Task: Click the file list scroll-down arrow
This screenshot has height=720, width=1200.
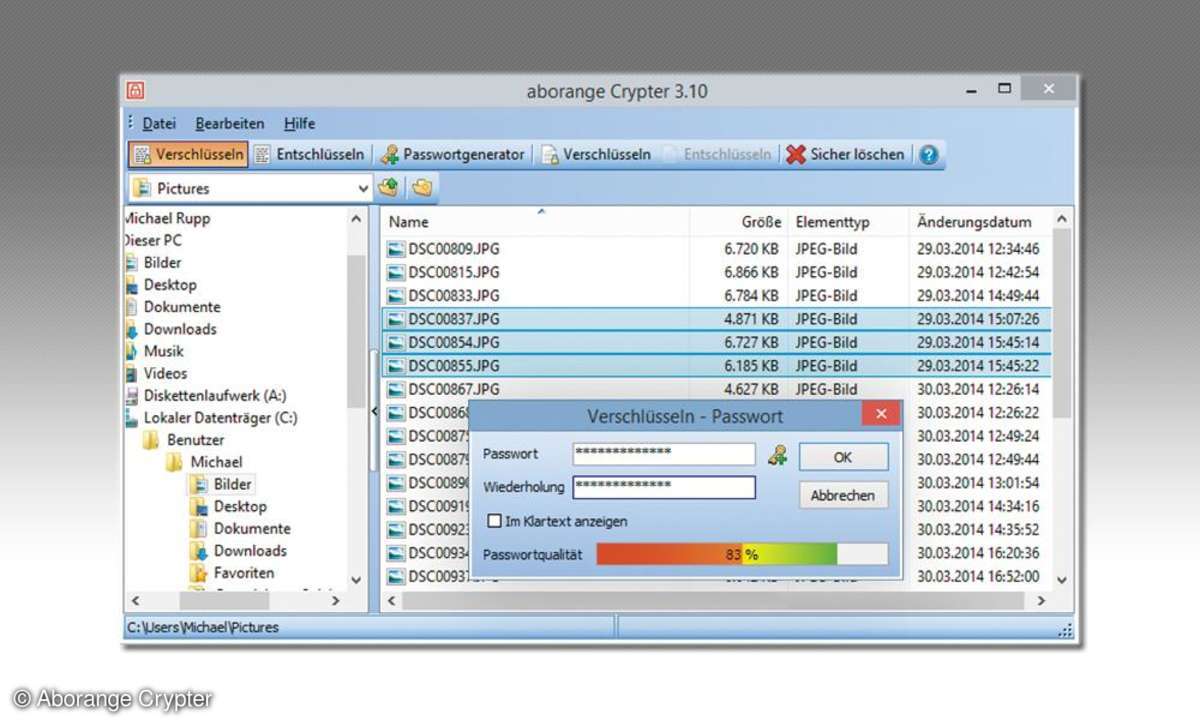Action: (1062, 580)
